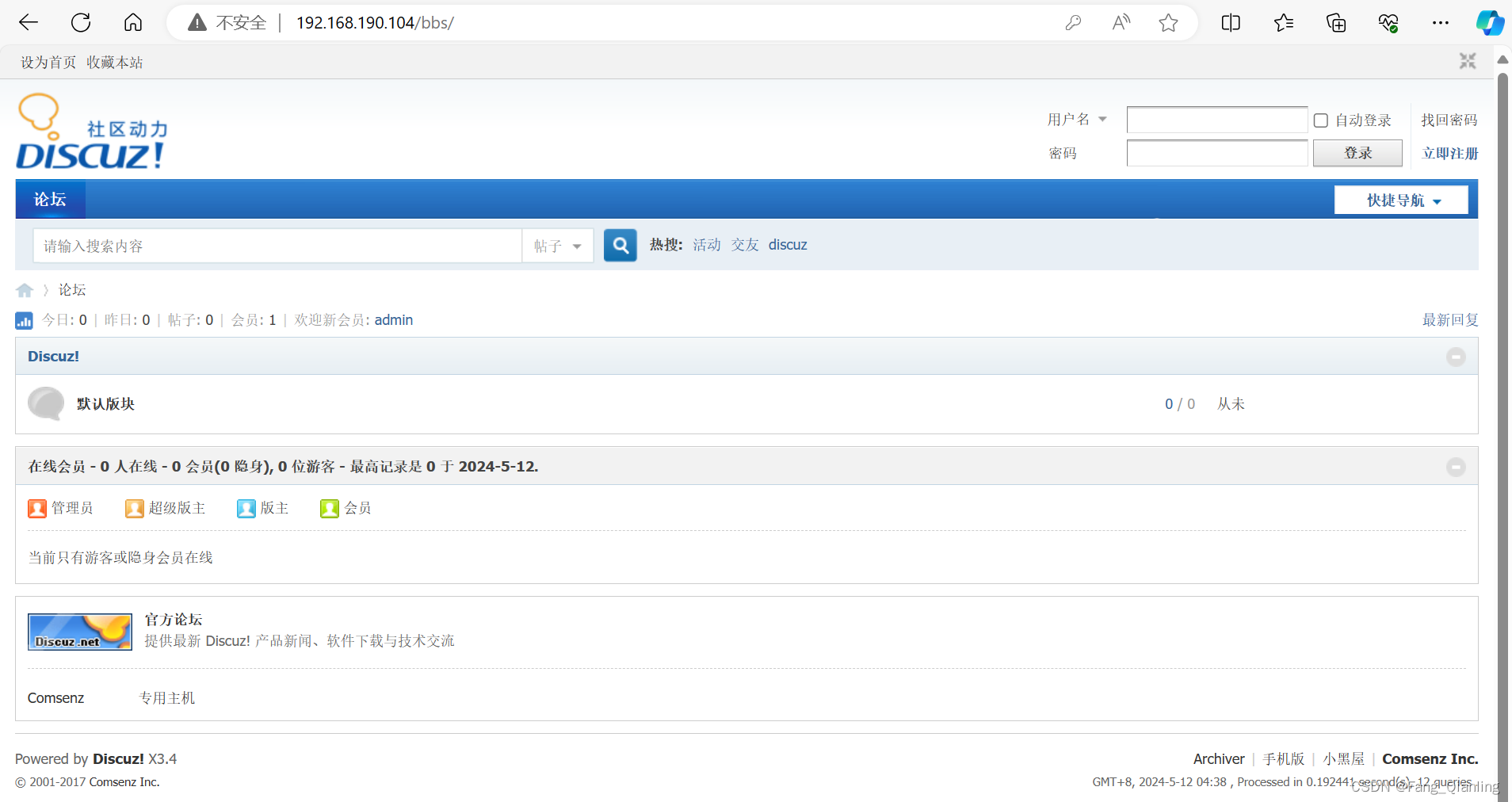This screenshot has width=1512, height=802.
Task: Expand the 快捷导航 menu
Action: [1401, 200]
